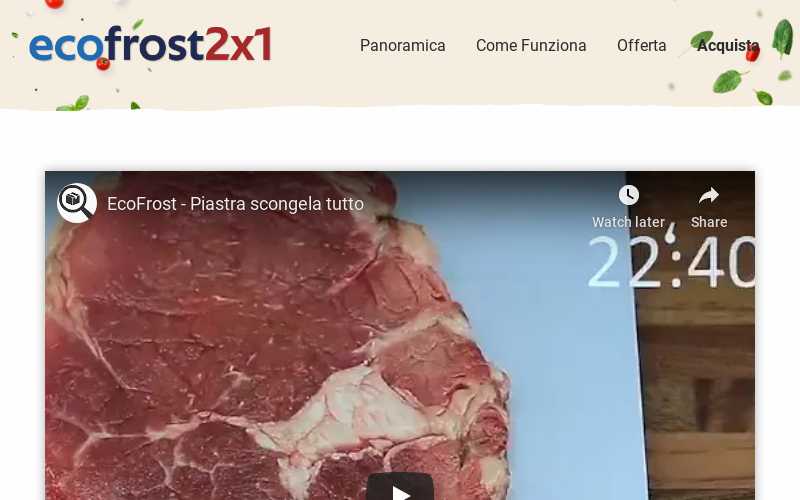This screenshot has width=800, height=500.
Task: Go to the Panoramica section
Action: click(x=403, y=45)
